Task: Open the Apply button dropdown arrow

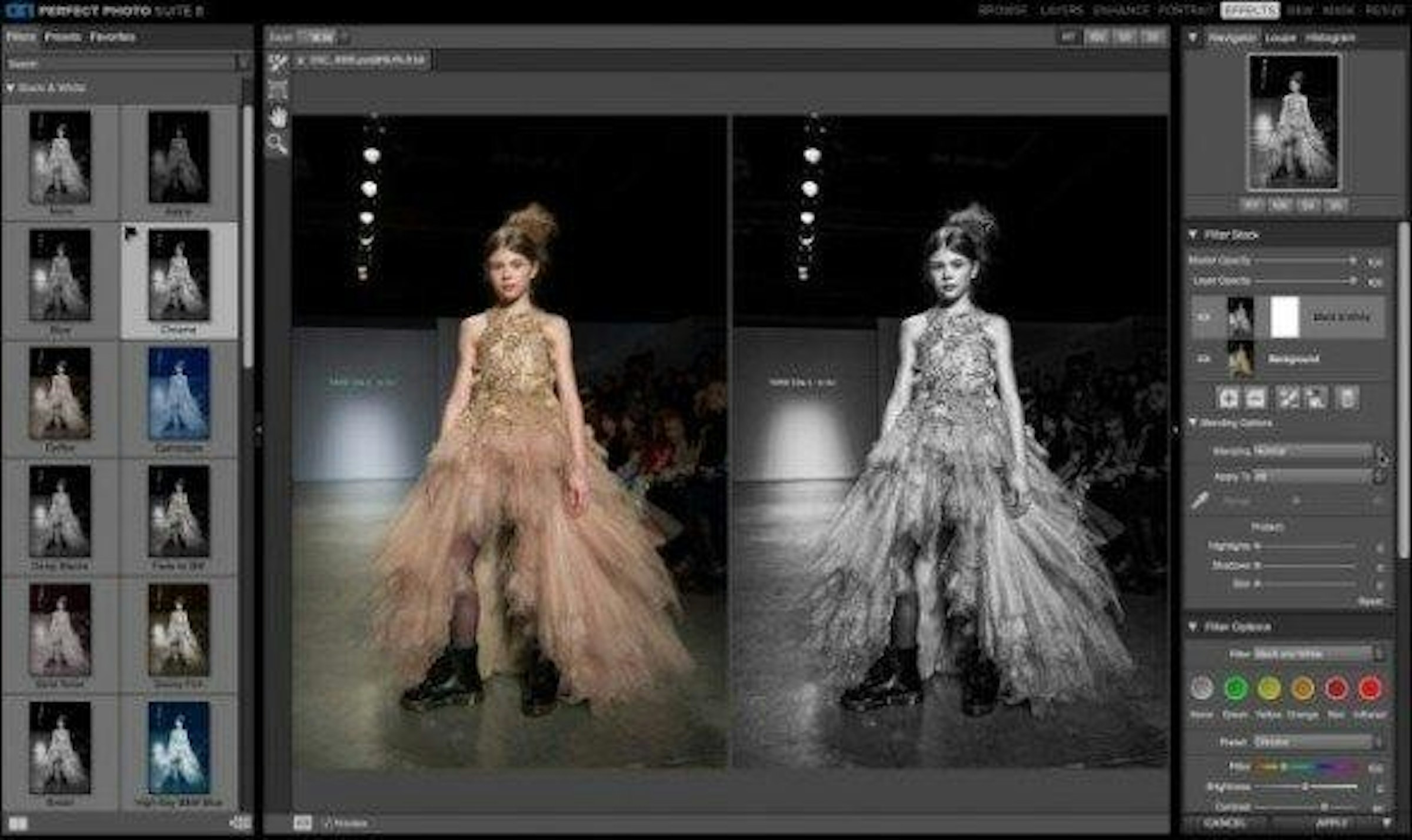Action: [x=1387, y=822]
